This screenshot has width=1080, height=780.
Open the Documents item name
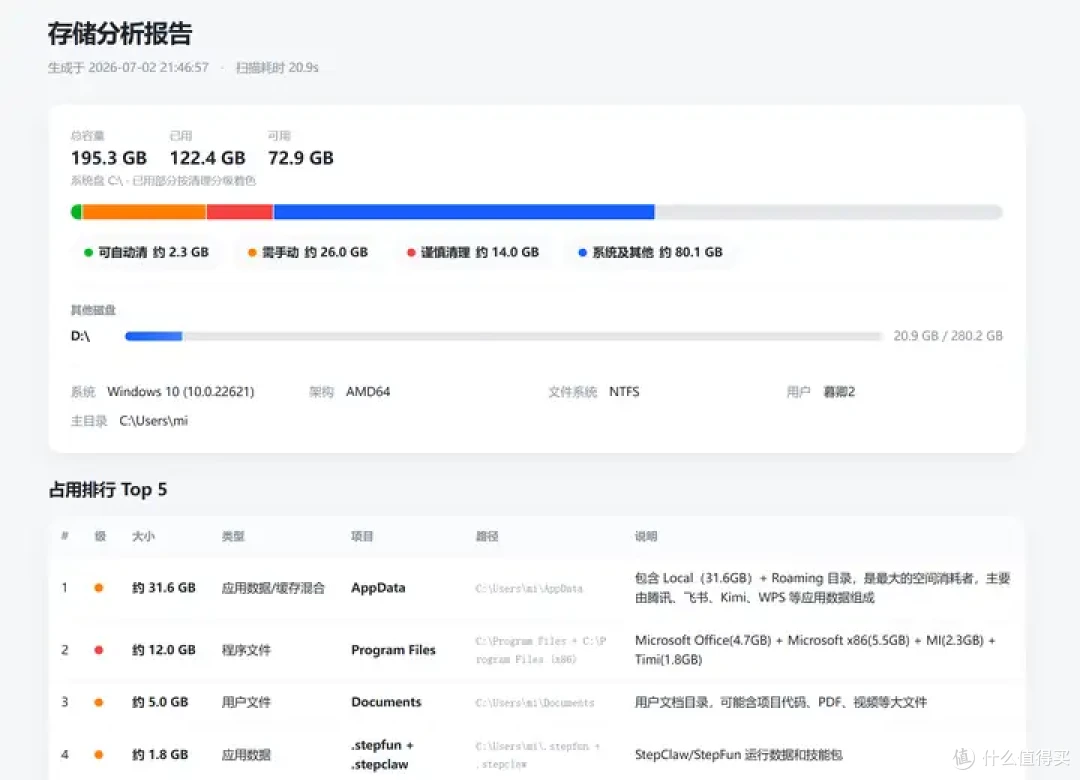pos(386,702)
